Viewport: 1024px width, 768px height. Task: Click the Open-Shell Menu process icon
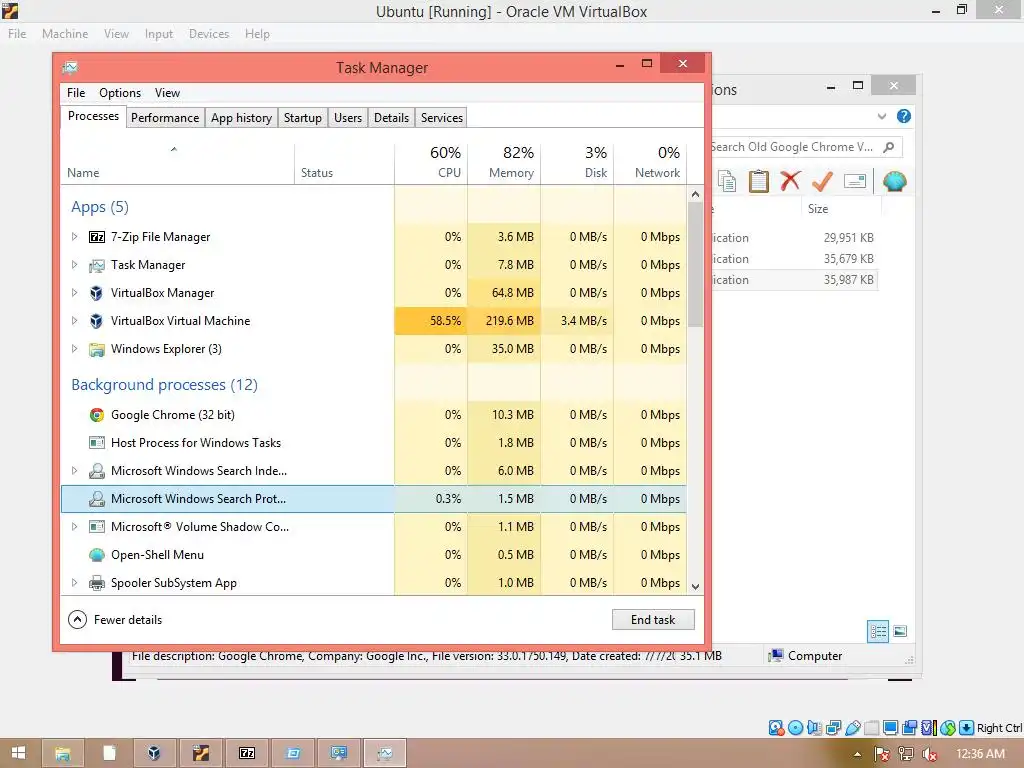(97, 555)
